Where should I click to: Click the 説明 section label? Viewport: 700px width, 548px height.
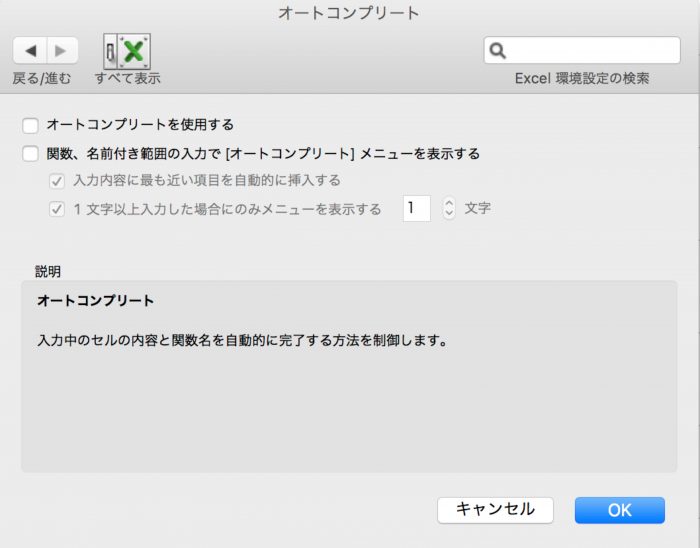(48, 271)
